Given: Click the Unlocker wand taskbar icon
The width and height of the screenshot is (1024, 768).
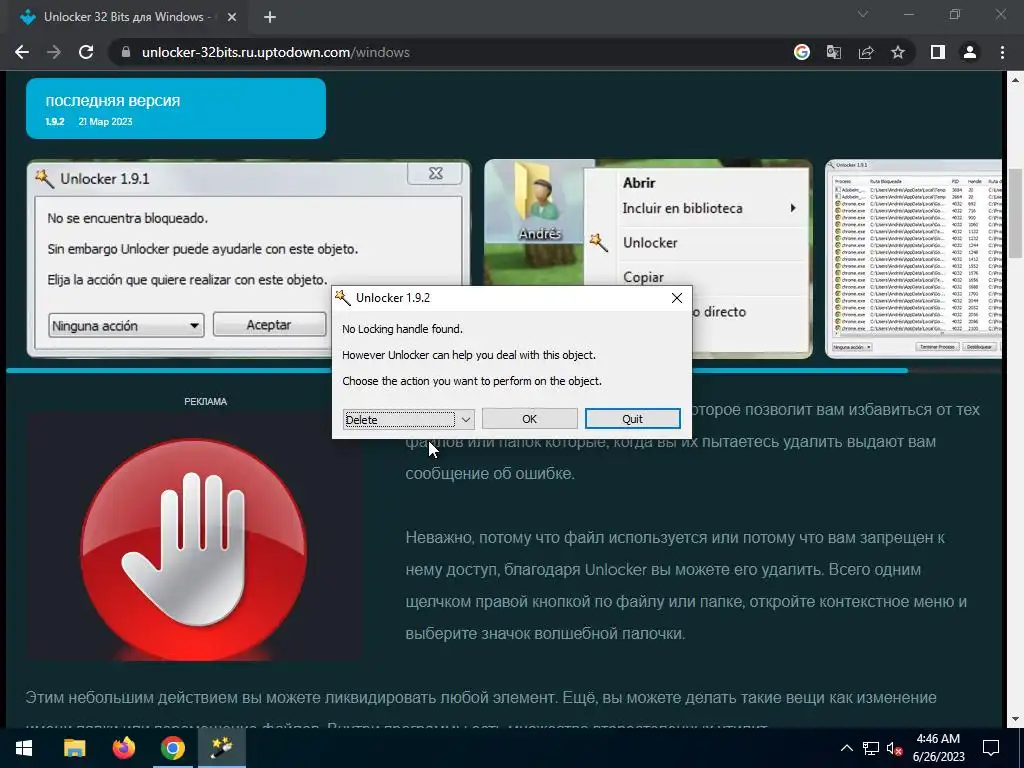Looking at the screenshot, I should (x=221, y=748).
